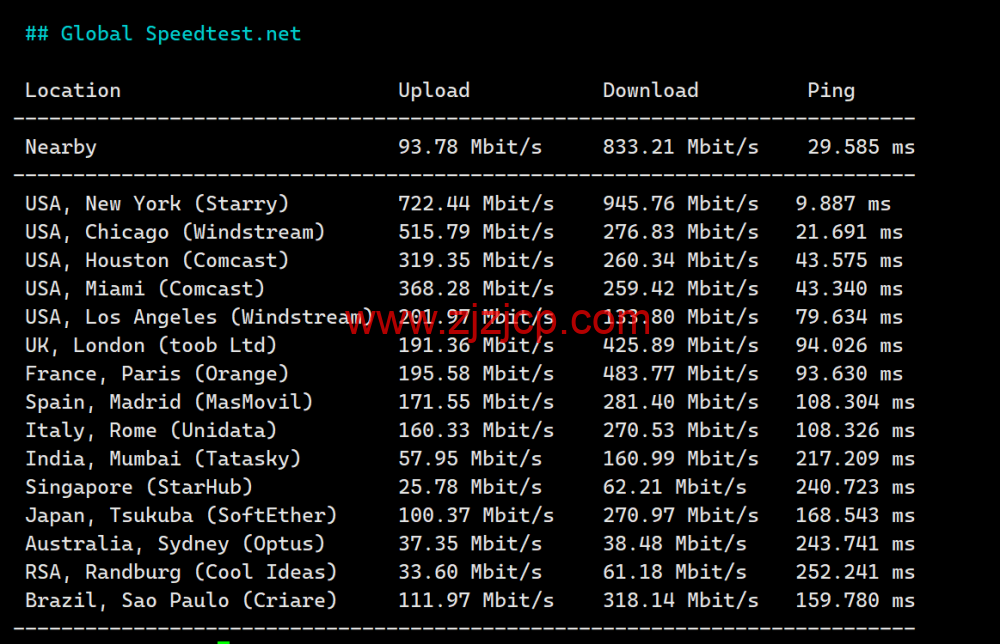Click Madrid upload 171.55 Mbit/s

tap(476, 402)
